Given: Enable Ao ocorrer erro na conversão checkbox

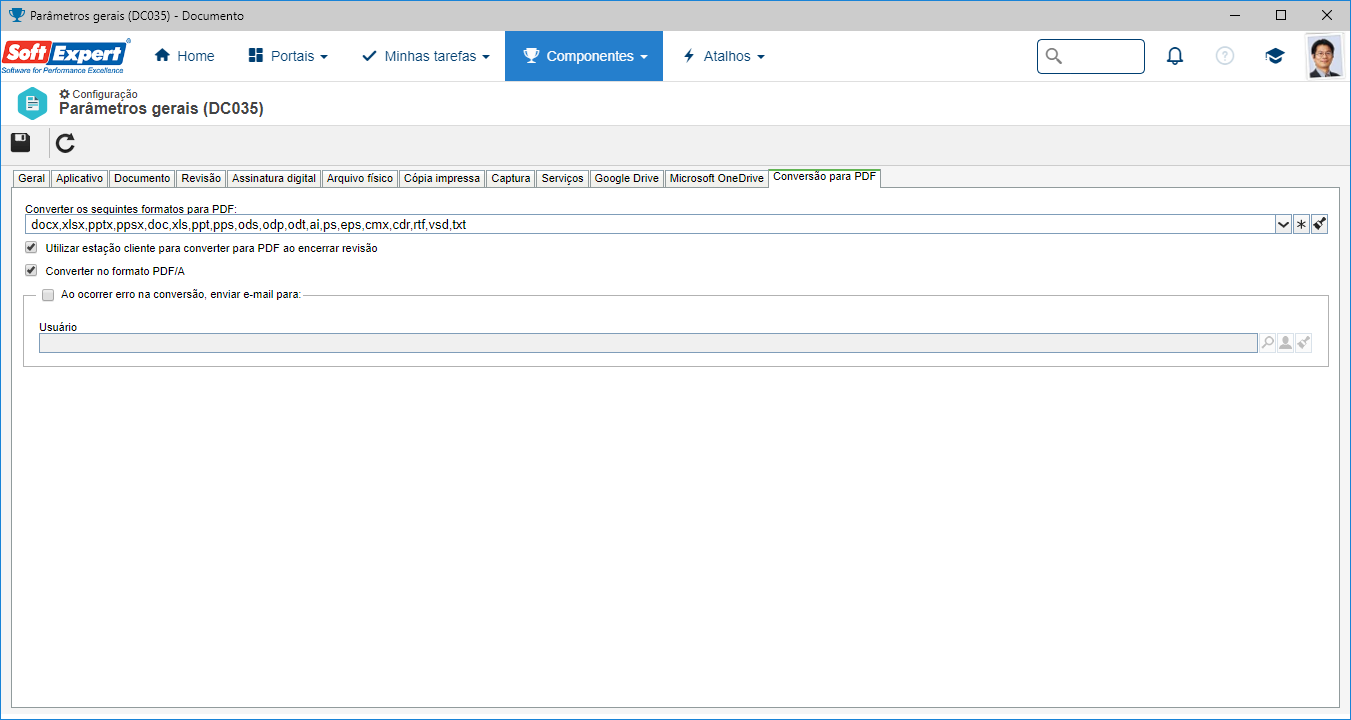Looking at the screenshot, I should click(48, 294).
